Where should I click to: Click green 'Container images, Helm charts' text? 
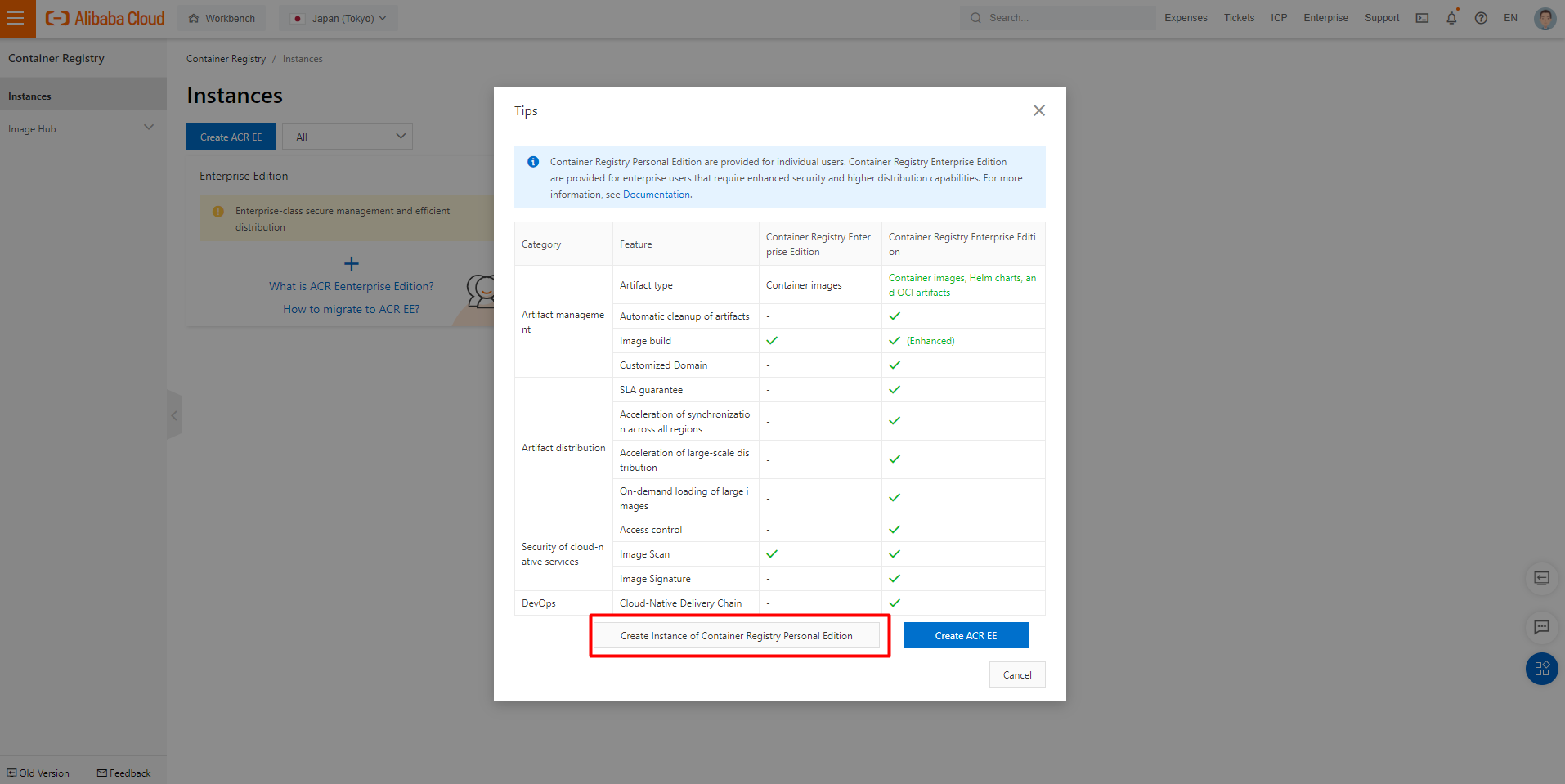pyautogui.click(x=962, y=285)
